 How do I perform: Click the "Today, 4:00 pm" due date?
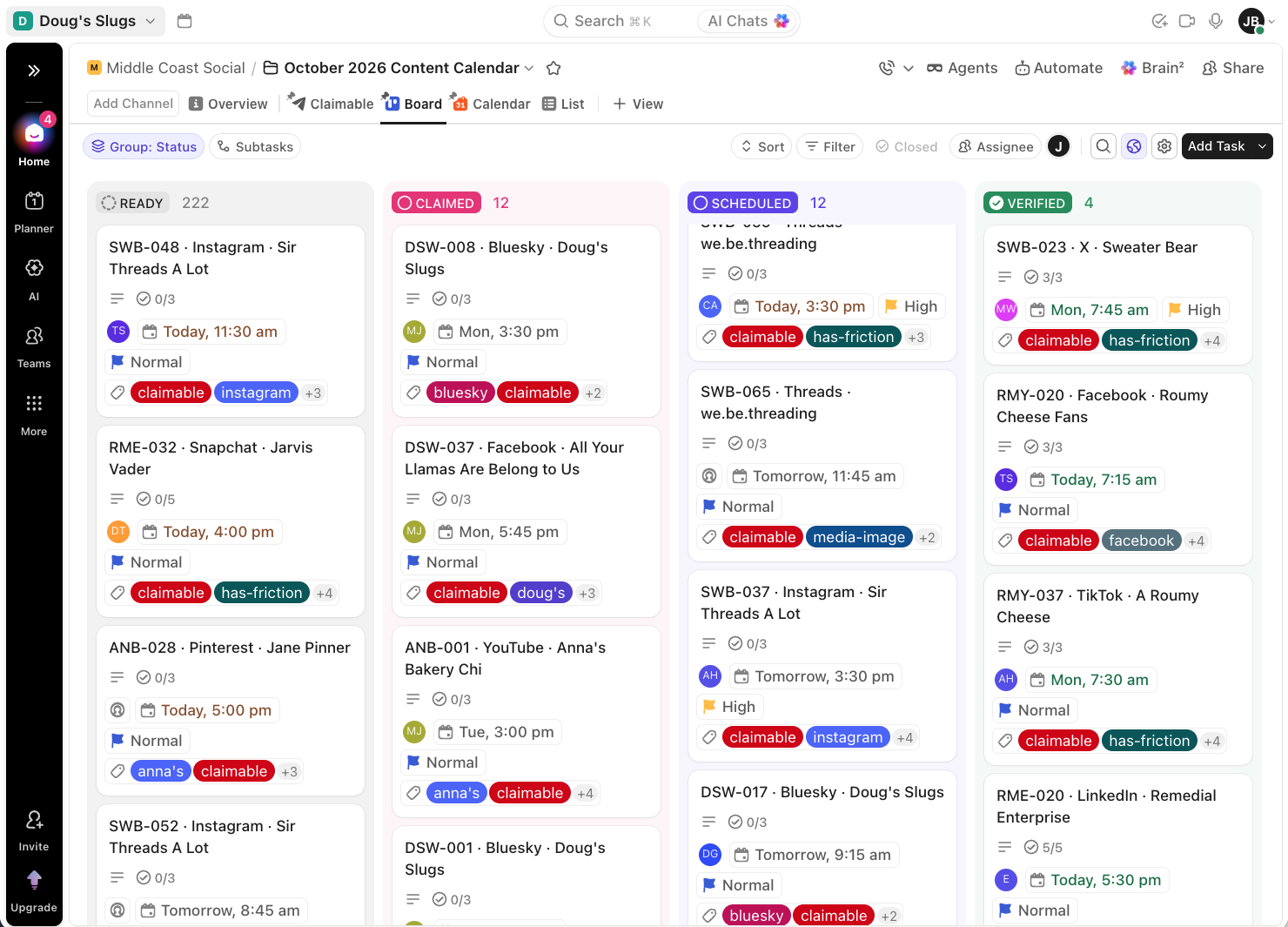[x=210, y=532]
